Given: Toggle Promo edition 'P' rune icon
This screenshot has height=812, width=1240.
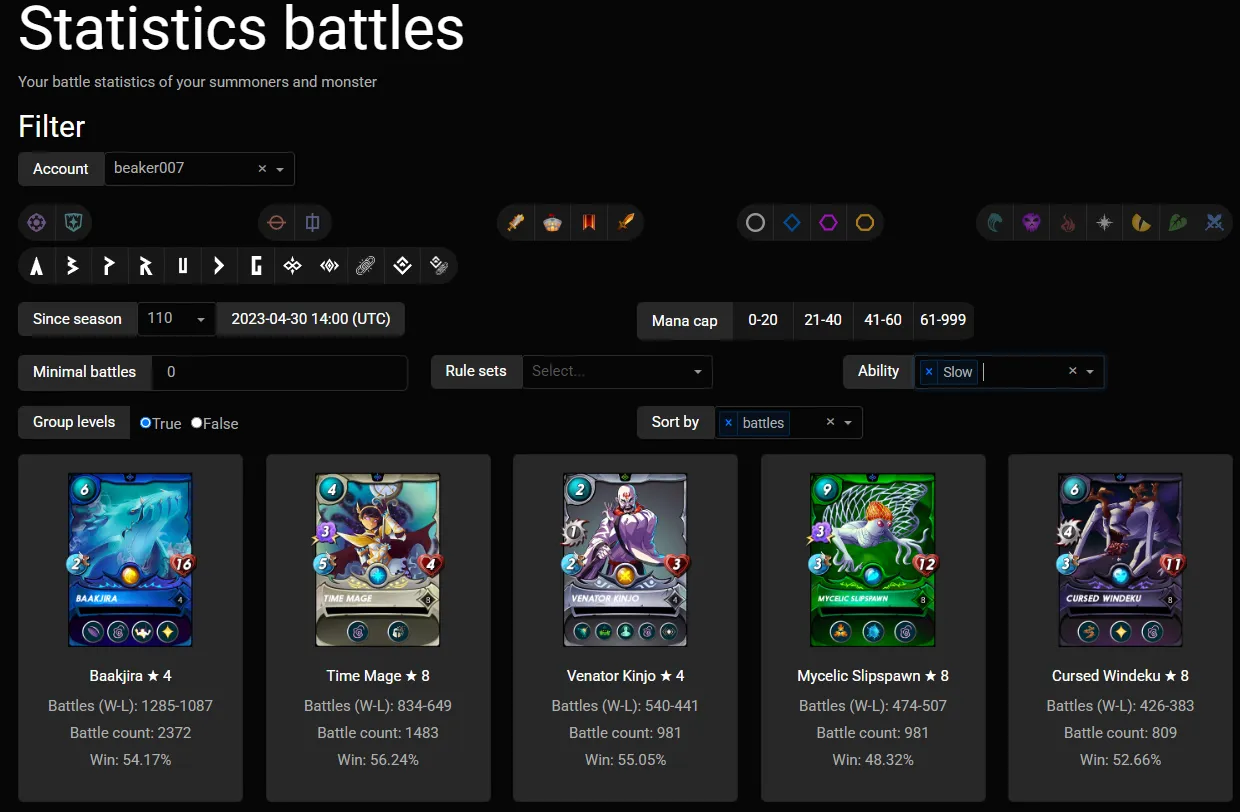Looking at the screenshot, I should (110, 266).
